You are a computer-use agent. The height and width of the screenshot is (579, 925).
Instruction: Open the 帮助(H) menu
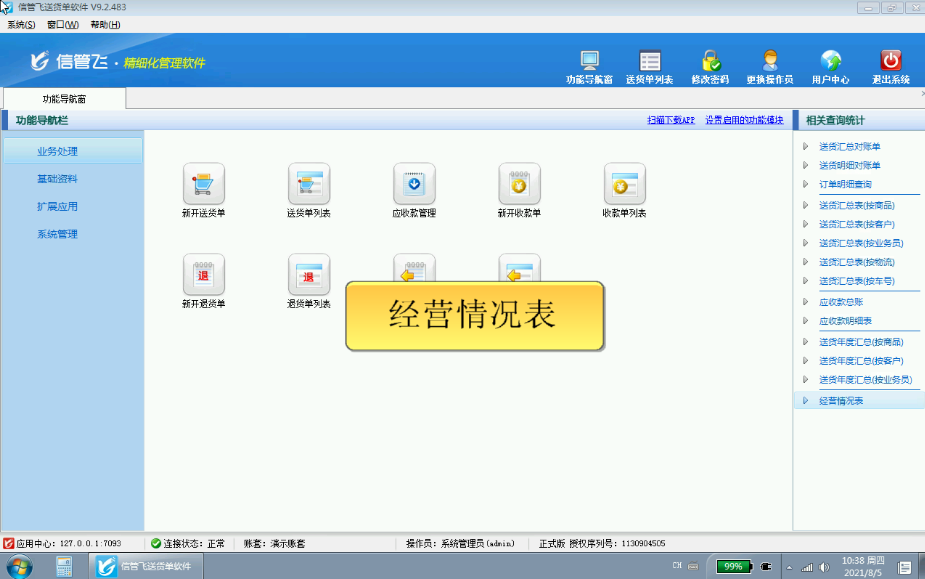point(103,24)
